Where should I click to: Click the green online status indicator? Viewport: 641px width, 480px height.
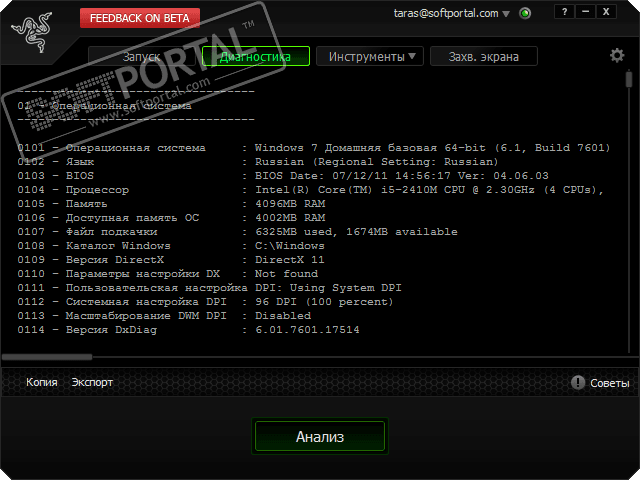point(525,13)
